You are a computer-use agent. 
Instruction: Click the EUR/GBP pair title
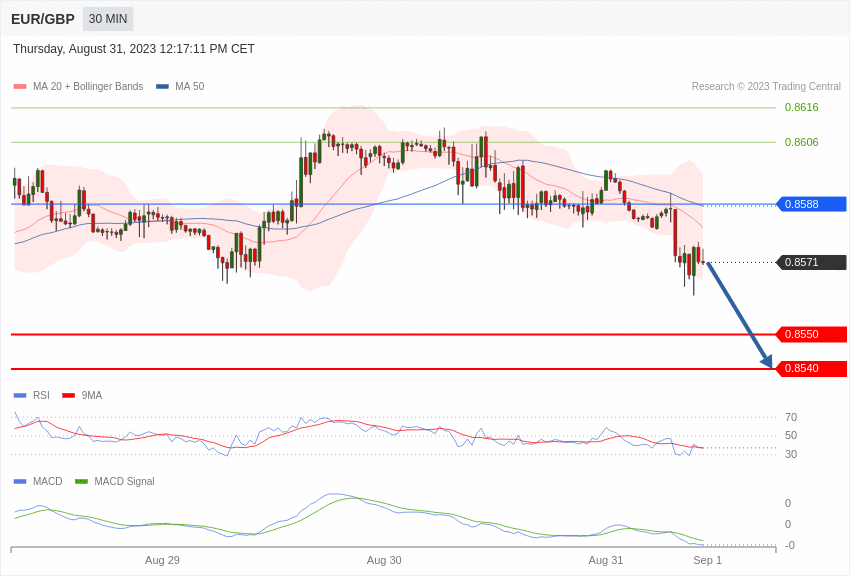coord(43,19)
